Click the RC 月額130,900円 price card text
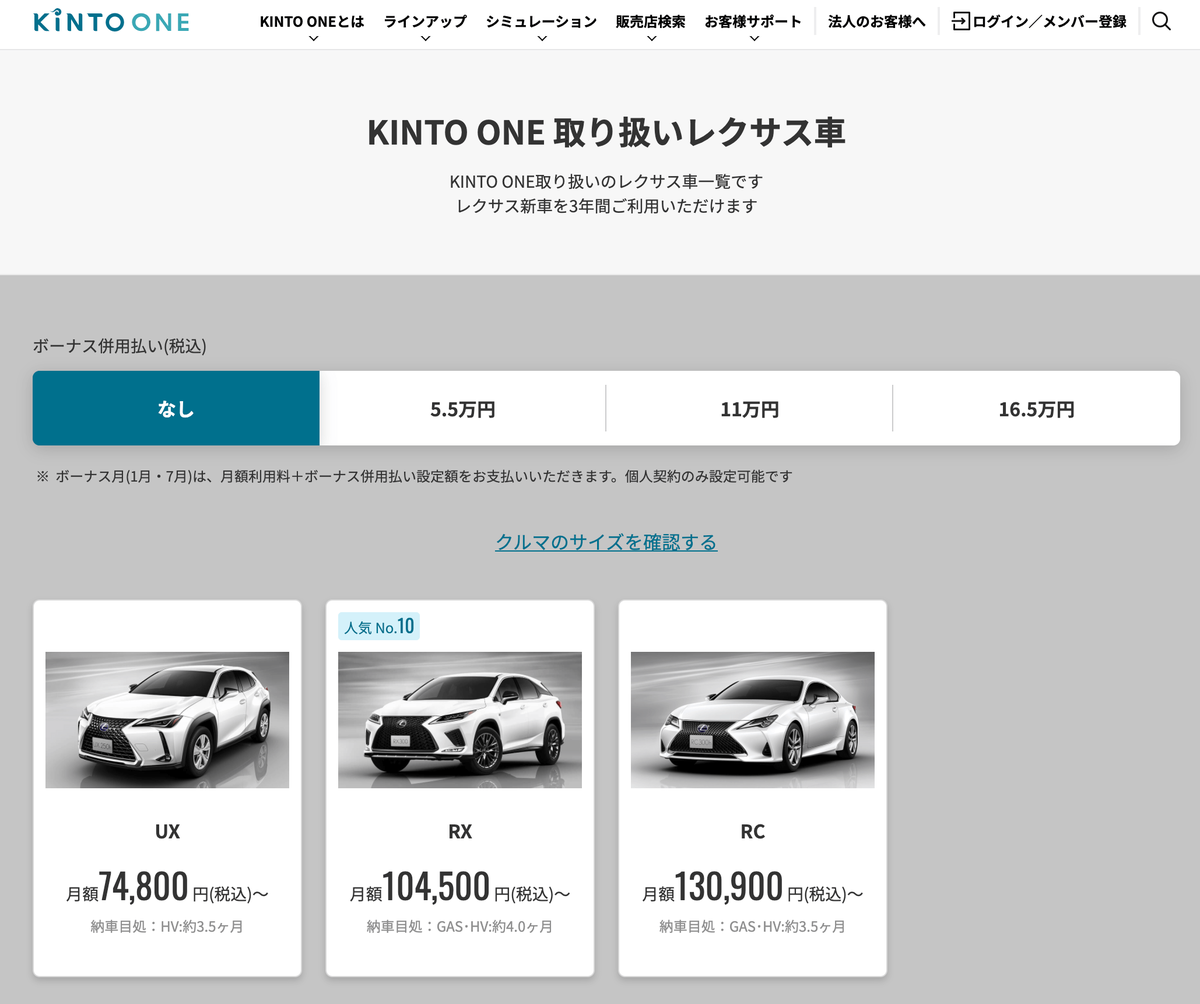1200x1004 pixels. click(753, 887)
